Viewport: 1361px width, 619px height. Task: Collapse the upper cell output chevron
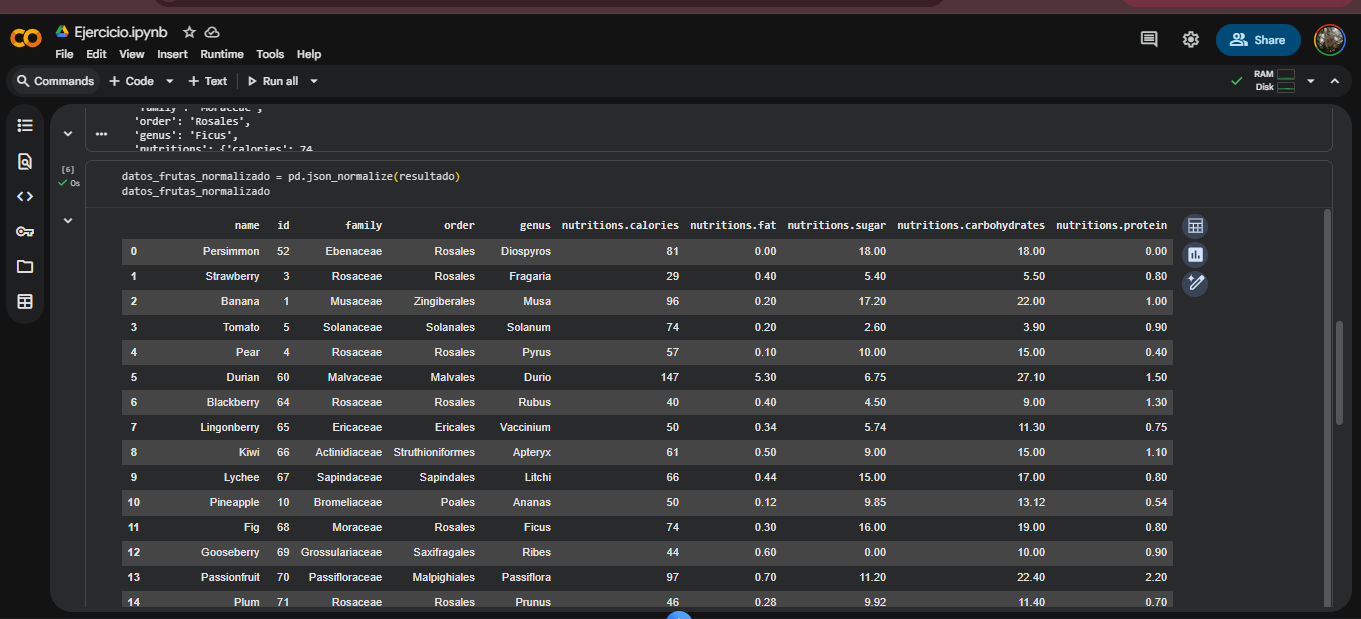click(67, 133)
